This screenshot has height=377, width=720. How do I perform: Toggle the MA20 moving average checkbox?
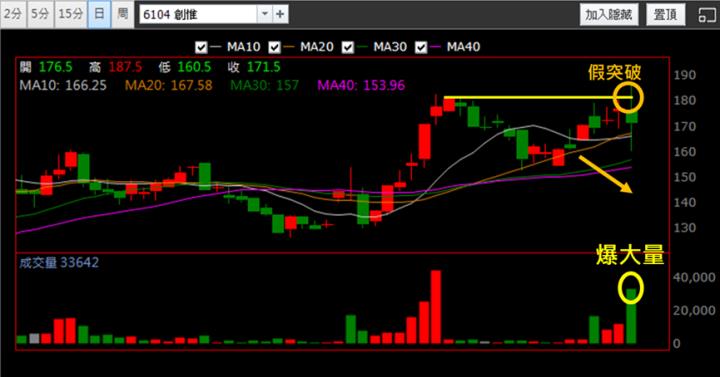(x=275, y=47)
